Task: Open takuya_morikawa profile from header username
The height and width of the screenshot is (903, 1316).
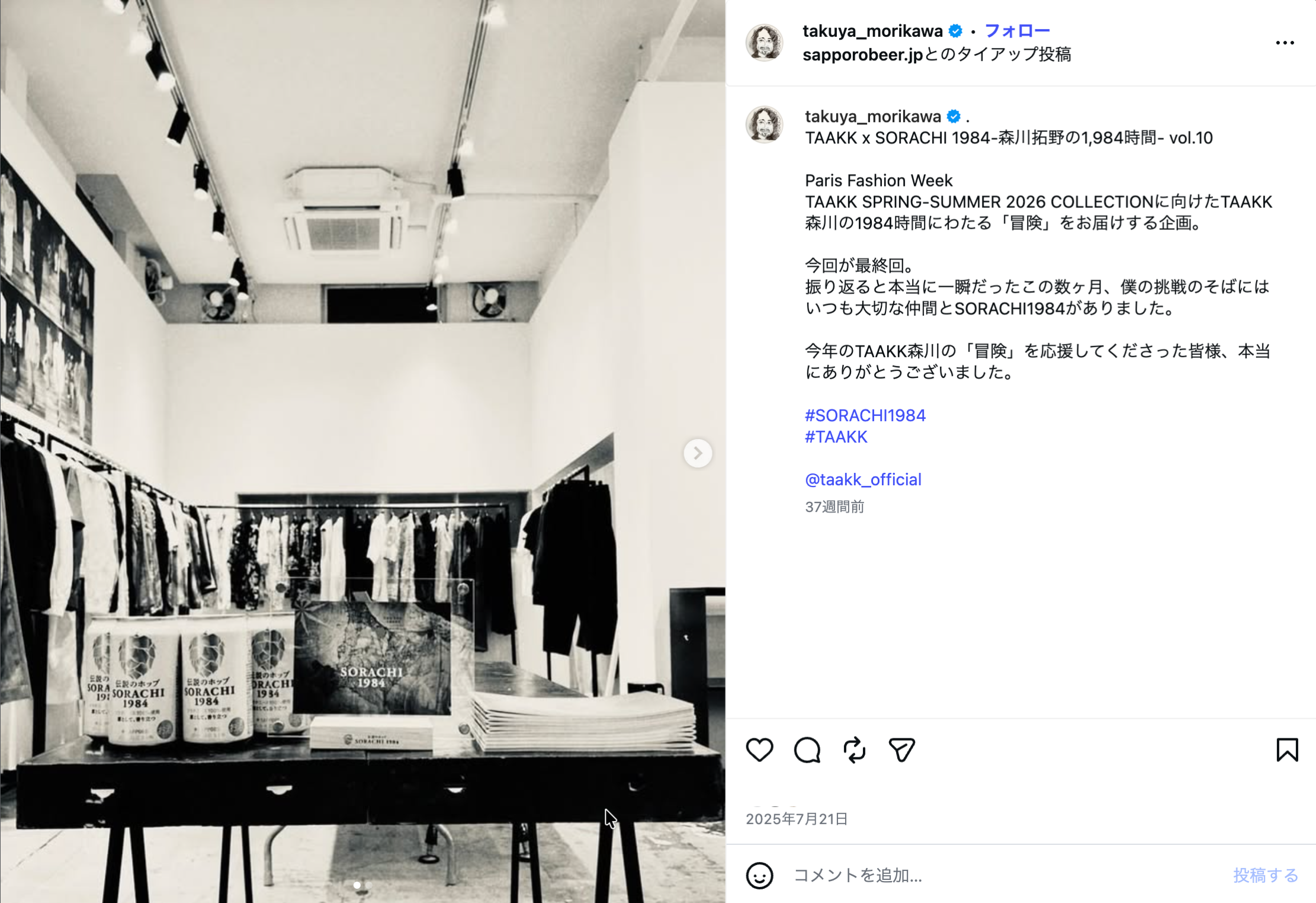Action: pos(872,31)
